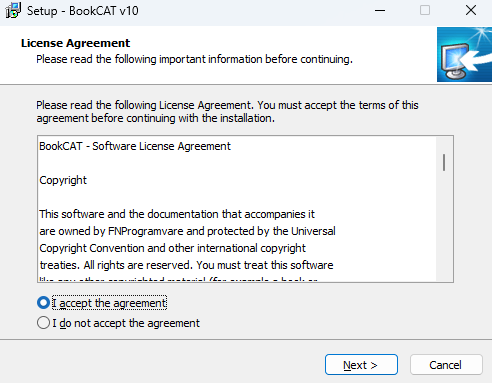Viewport: 492px width, 383px height.
Task: Minimize the setup window
Action: [x=380, y=10]
